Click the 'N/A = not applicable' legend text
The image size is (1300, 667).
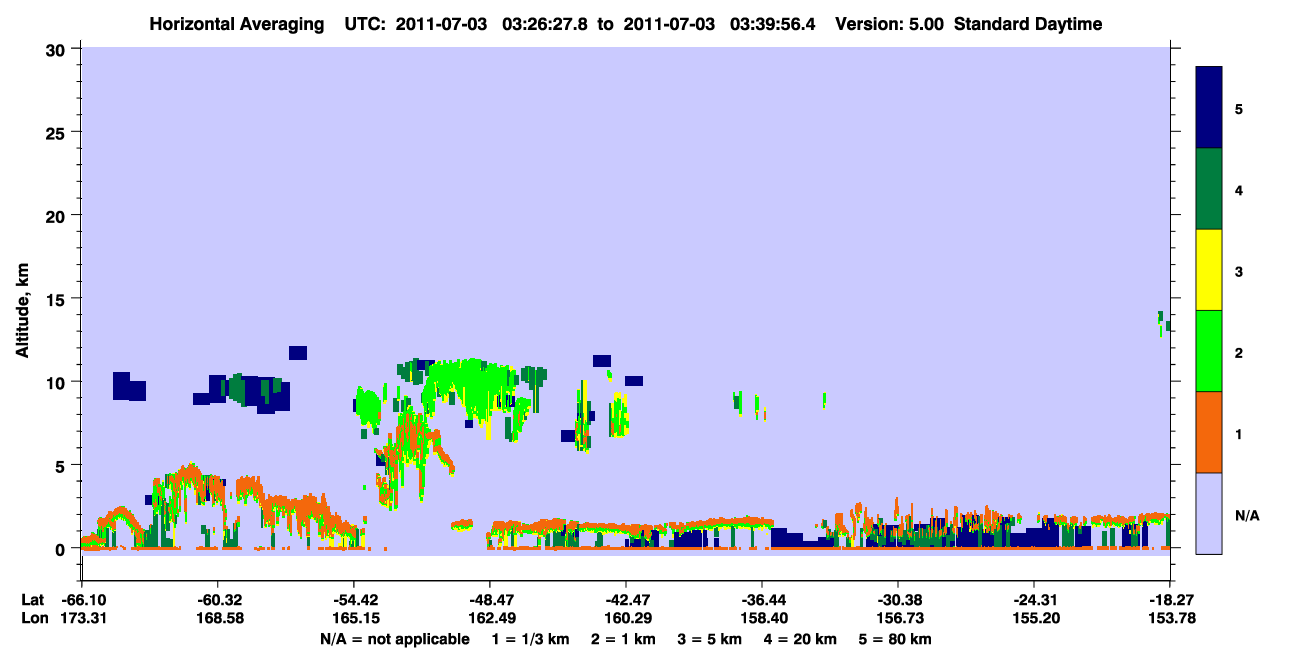point(394,639)
